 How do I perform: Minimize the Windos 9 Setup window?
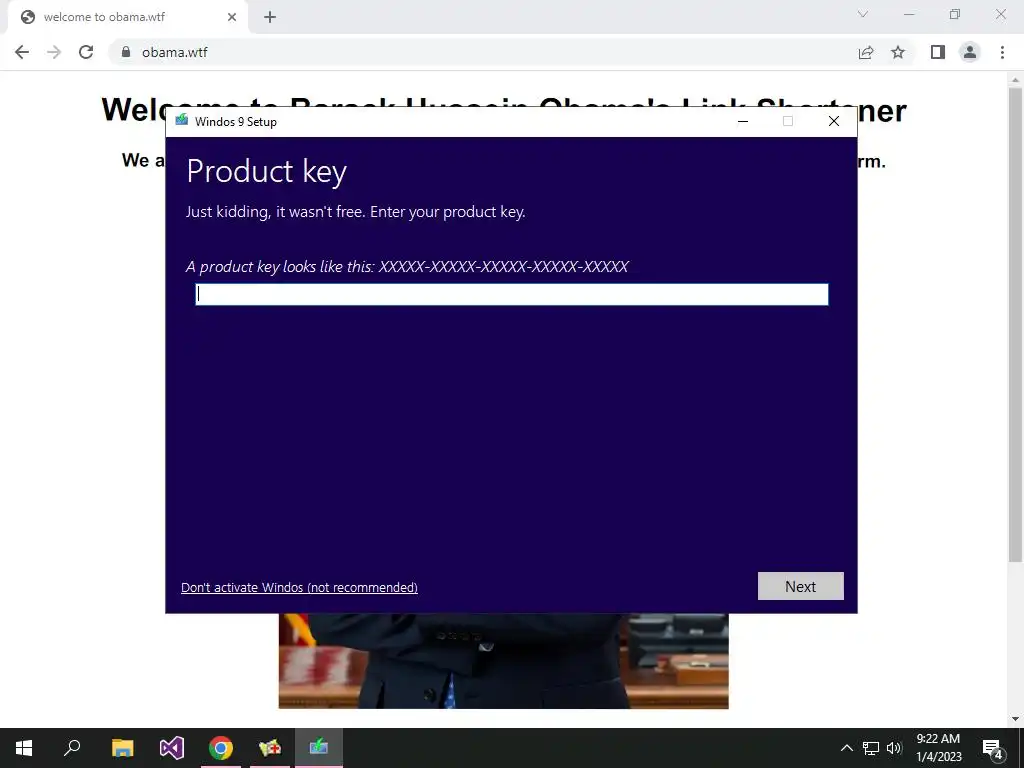pyautogui.click(x=743, y=121)
